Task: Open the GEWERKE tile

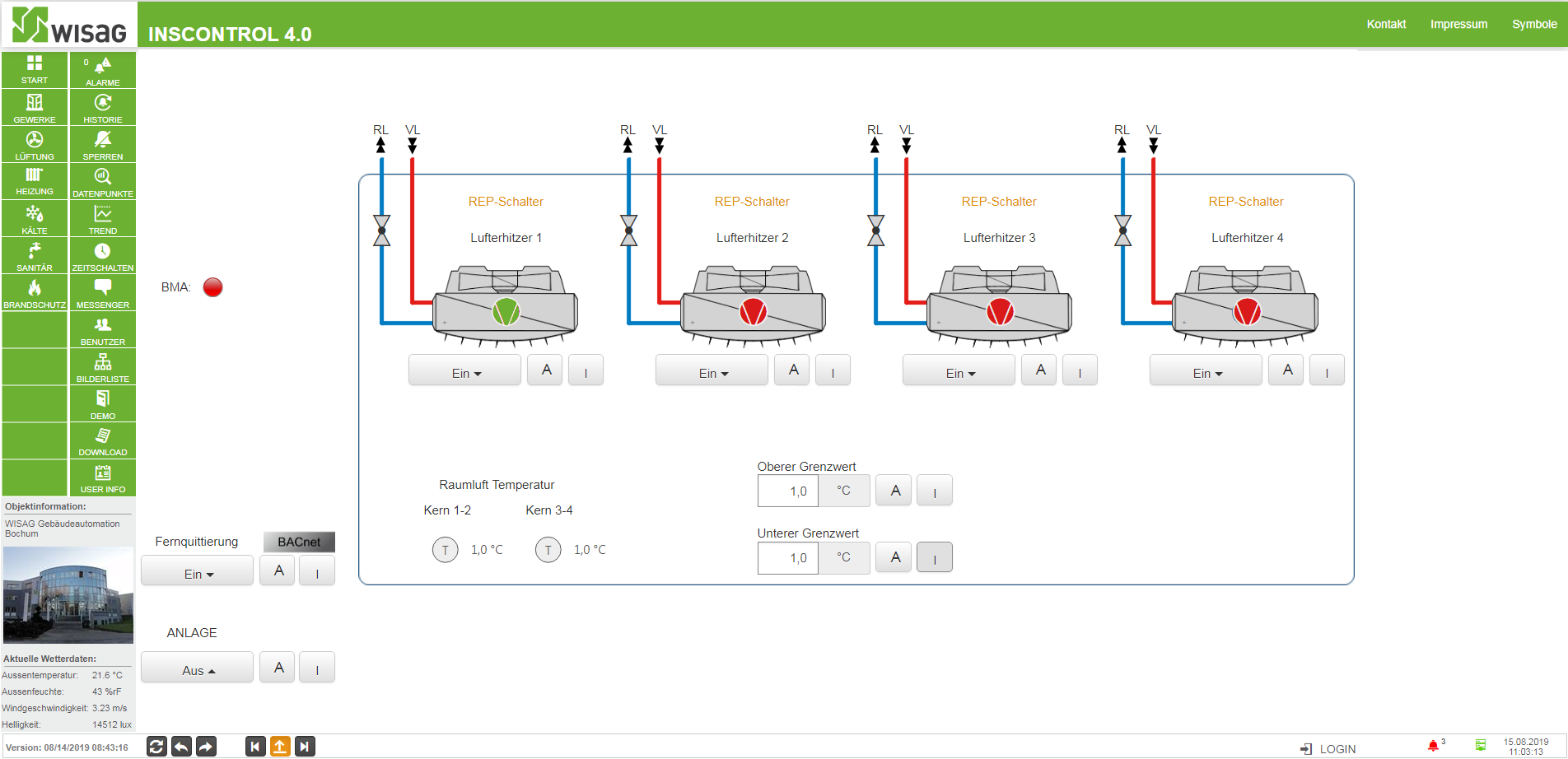Action: (35, 107)
